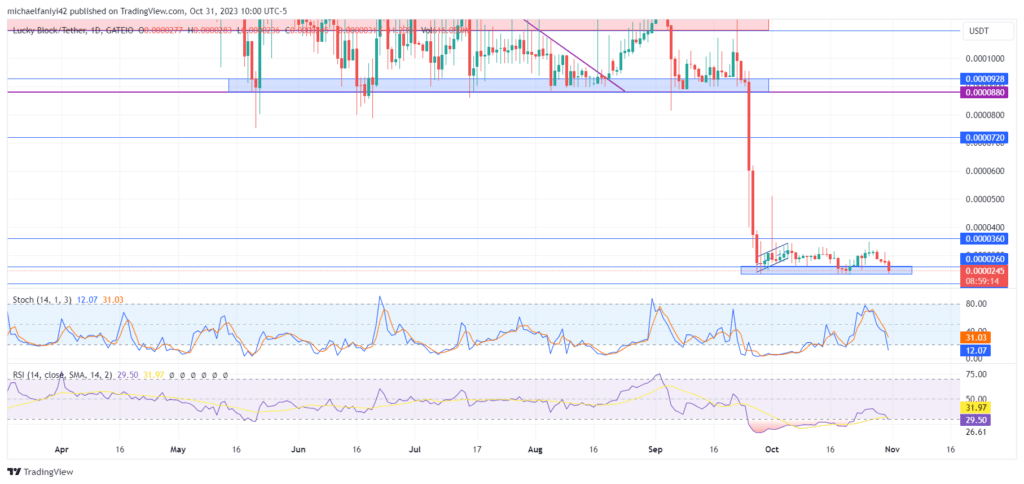Image resolution: width=1024 pixels, height=484 pixels.
Task: Select the 0.0000880 purple price label
Action: pyautogui.click(x=984, y=93)
